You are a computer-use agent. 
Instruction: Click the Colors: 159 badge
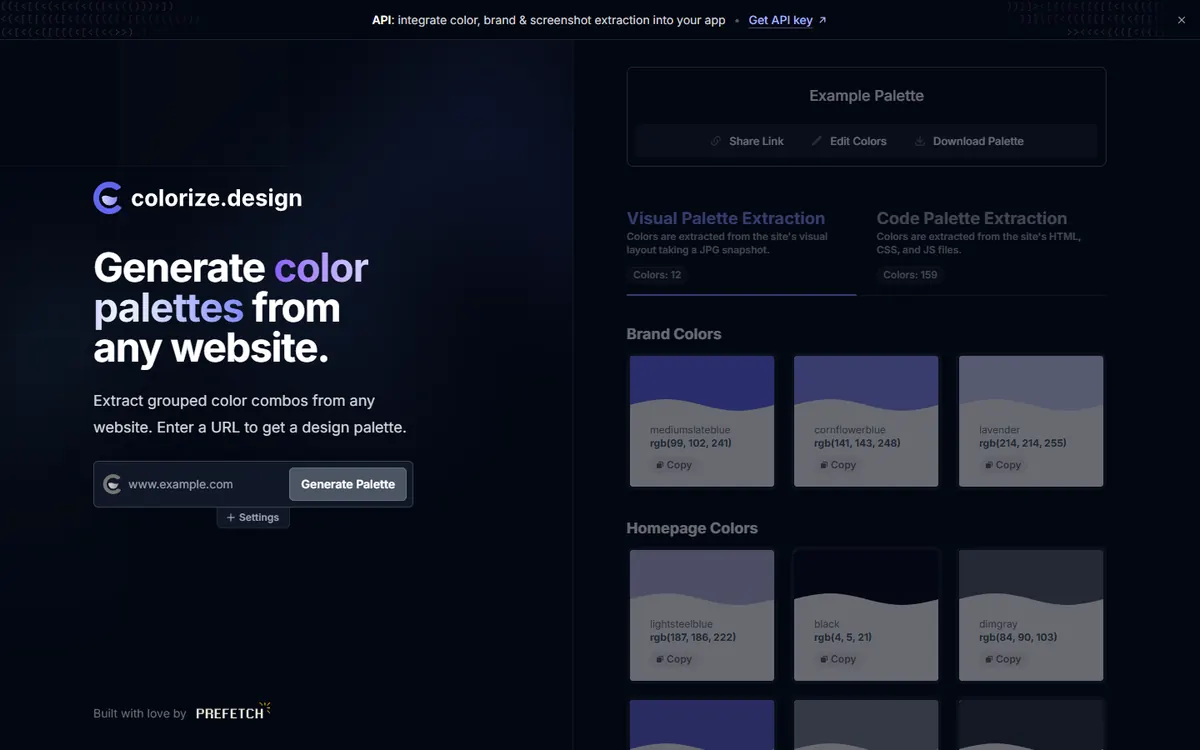coord(910,274)
